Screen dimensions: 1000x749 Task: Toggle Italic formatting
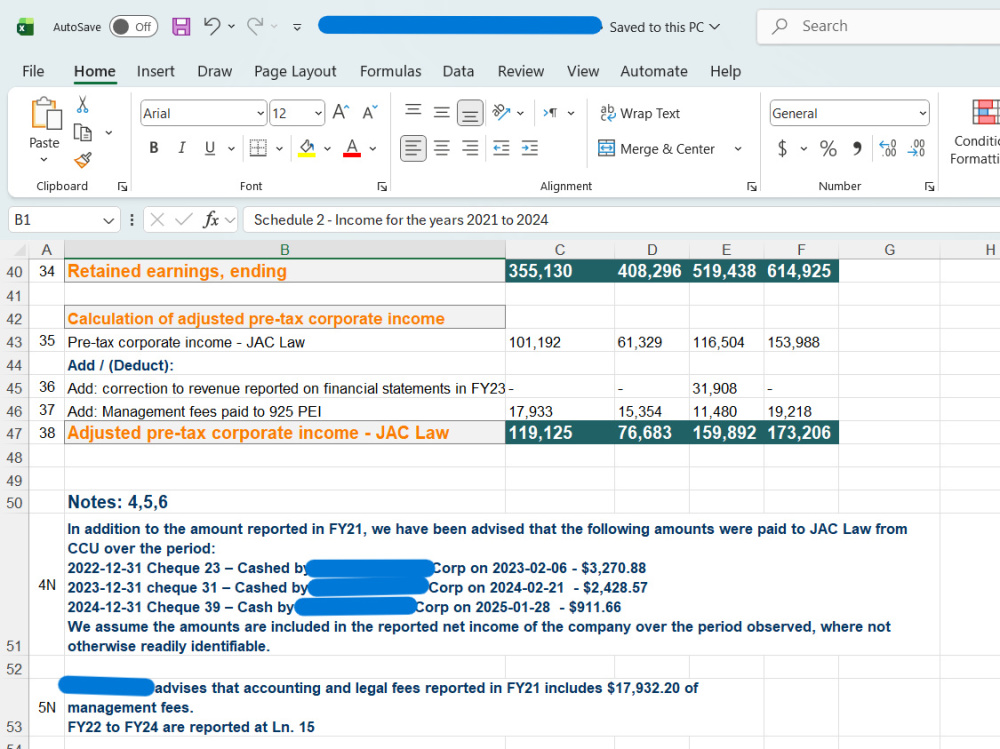coord(182,148)
